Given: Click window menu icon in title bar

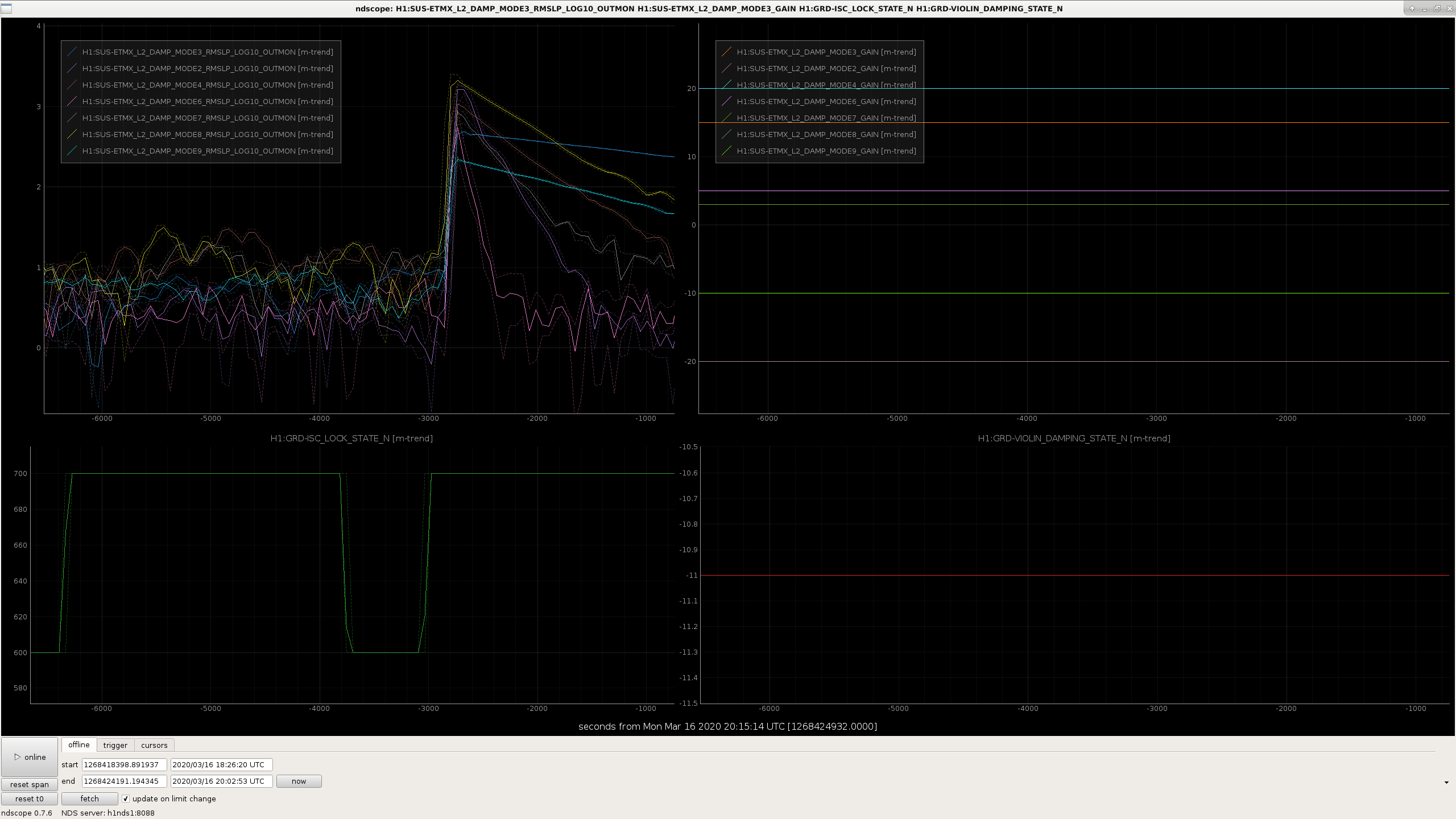Looking at the screenshot, I should pos(6,9).
